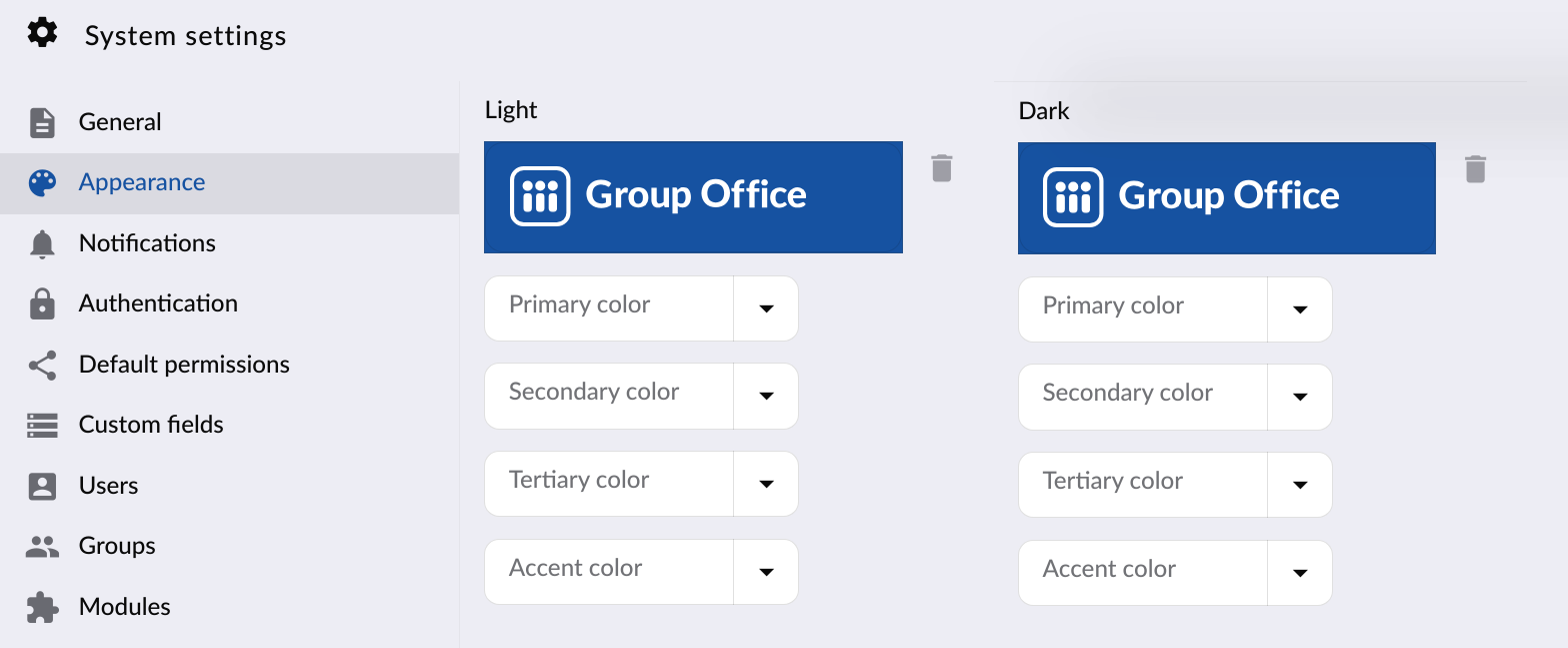1568x648 pixels.
Task: Open Dark Secondary color dropdown arrow
Action: pos(1300,397)
